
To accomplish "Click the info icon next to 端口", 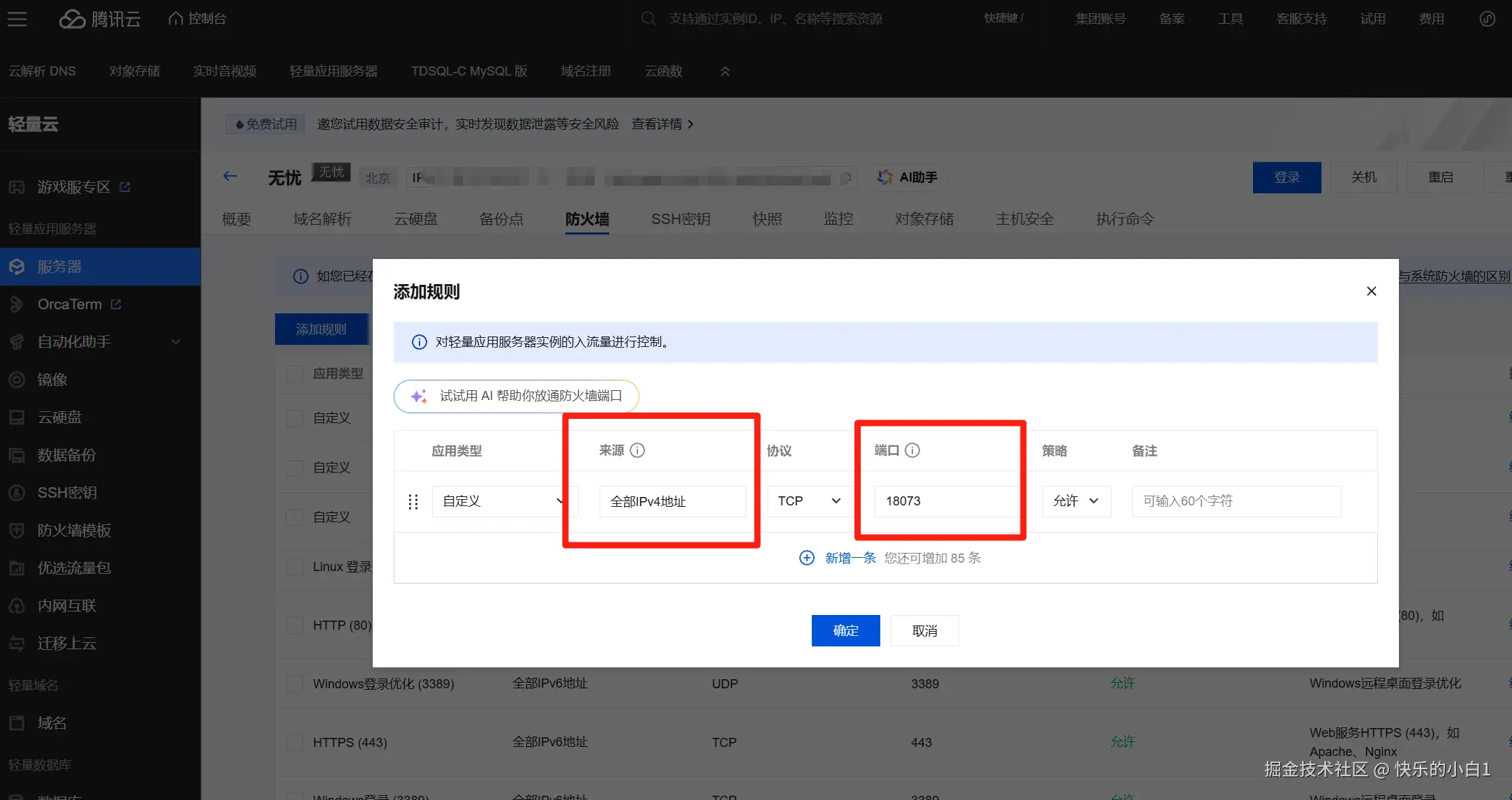I will pyautogui.click(x=912, y=450).
